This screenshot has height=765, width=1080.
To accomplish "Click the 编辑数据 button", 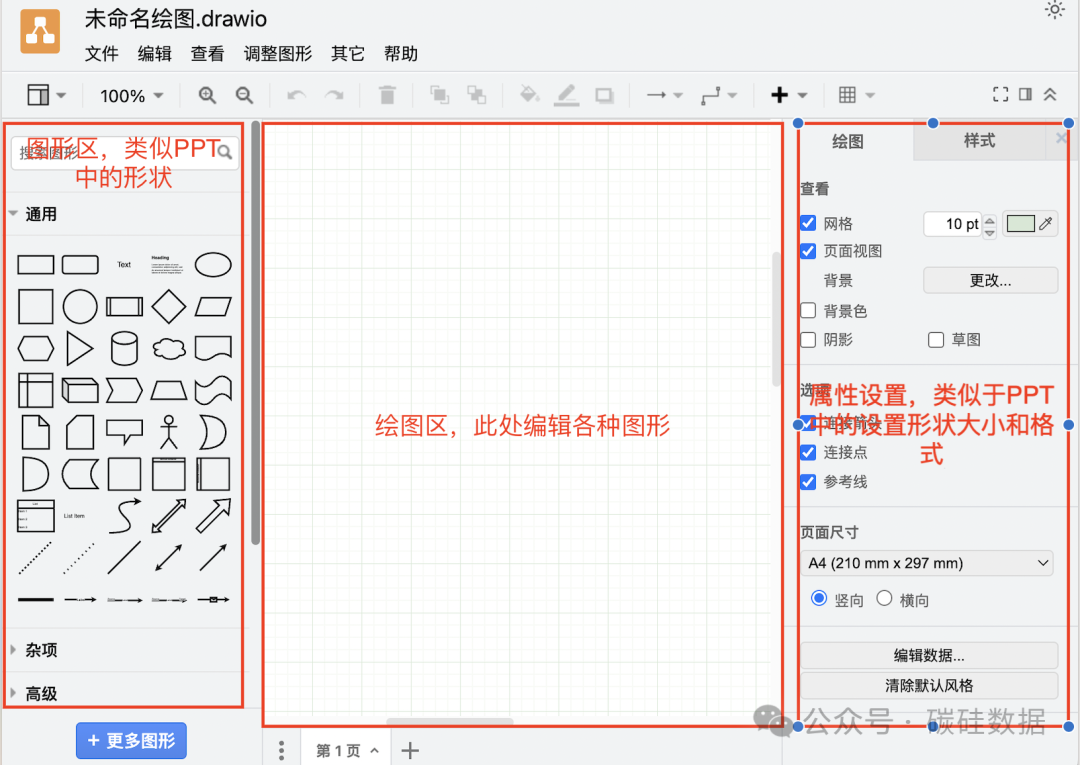I will click(x=928, y=656).
